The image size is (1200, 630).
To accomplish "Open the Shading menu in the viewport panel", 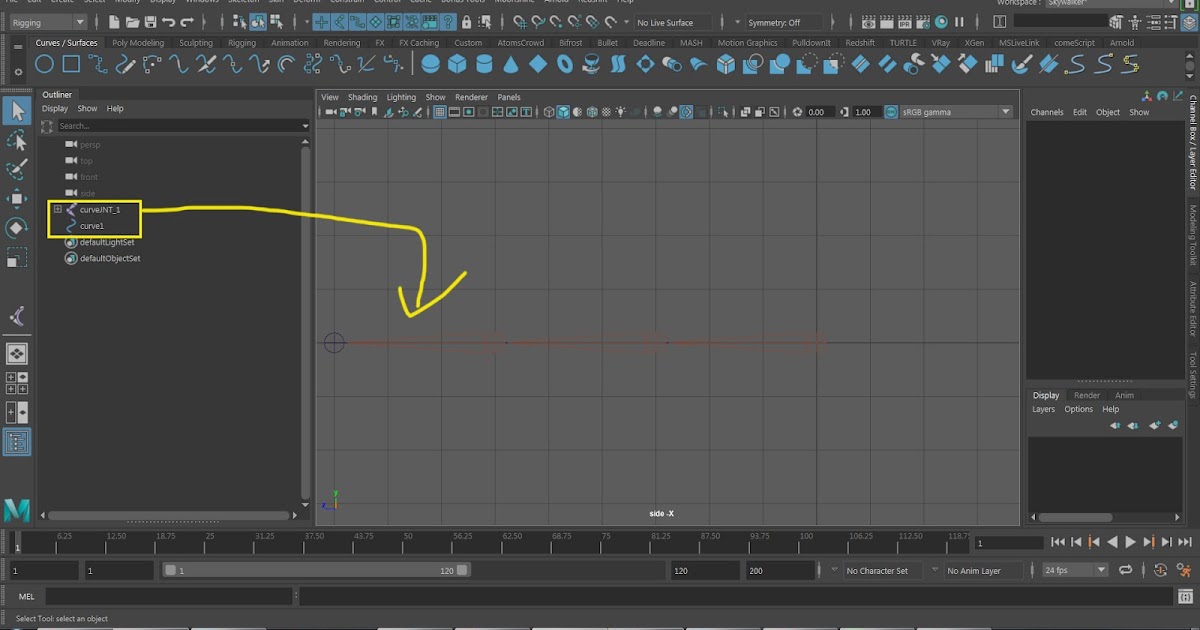I will coord(363,97).
